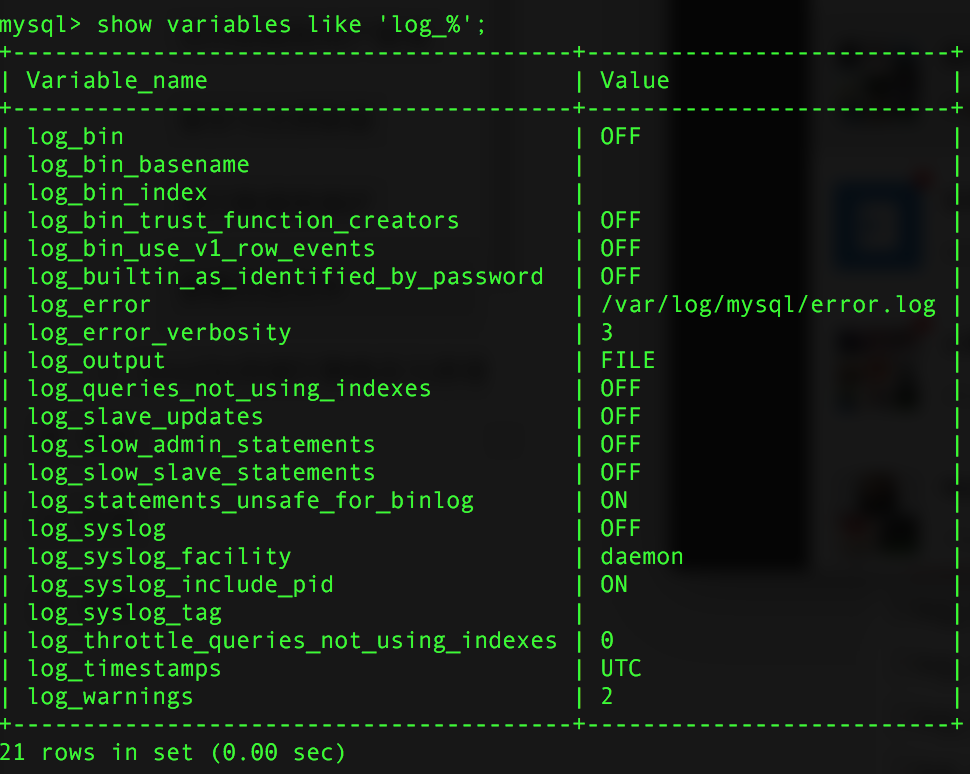Viewport: 970px width, 774px height.
Task: Click the Value column header
Action: (x=635, y=80)
